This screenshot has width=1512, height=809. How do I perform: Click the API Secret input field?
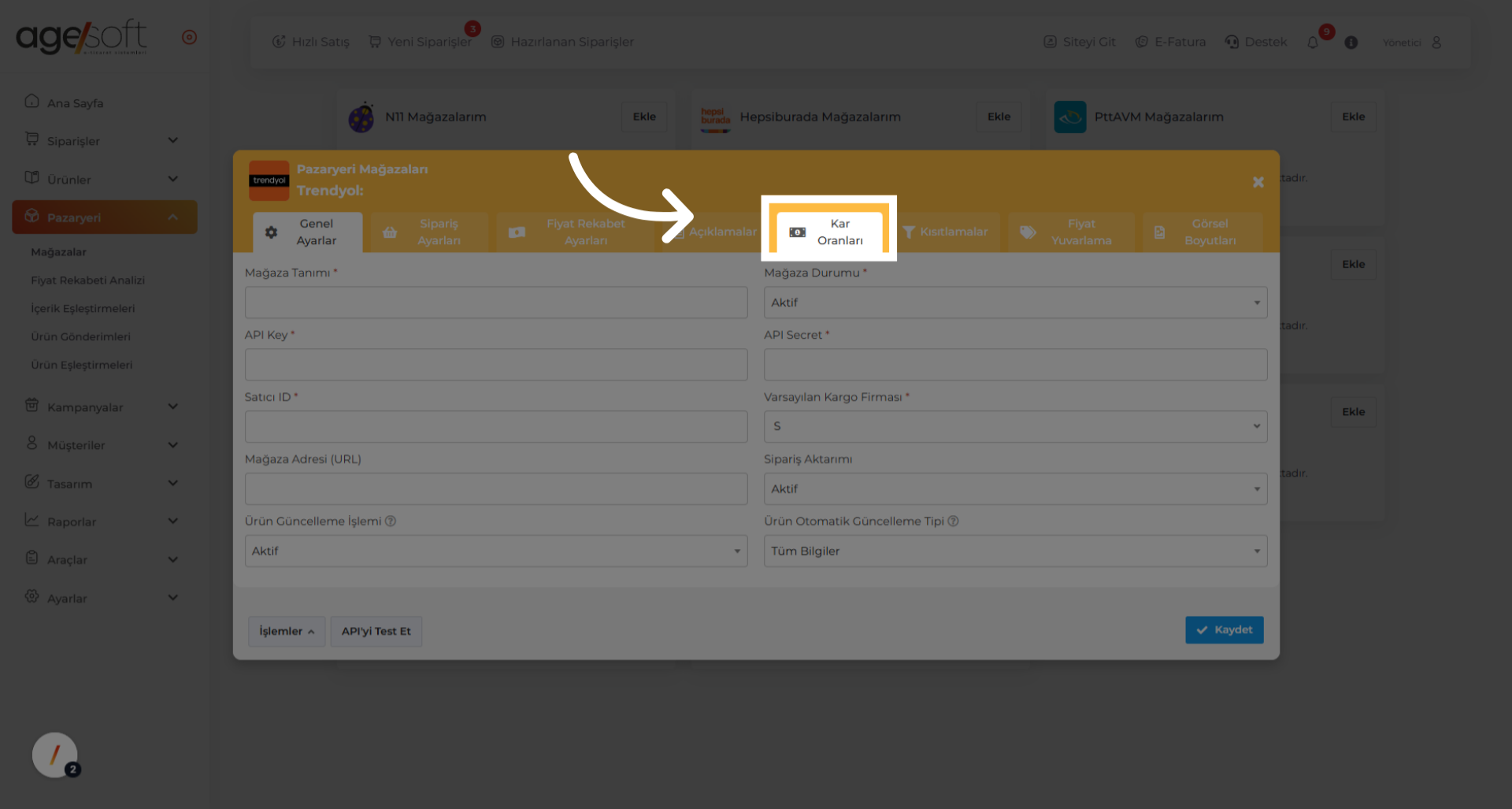click(x=1015, y=365)
